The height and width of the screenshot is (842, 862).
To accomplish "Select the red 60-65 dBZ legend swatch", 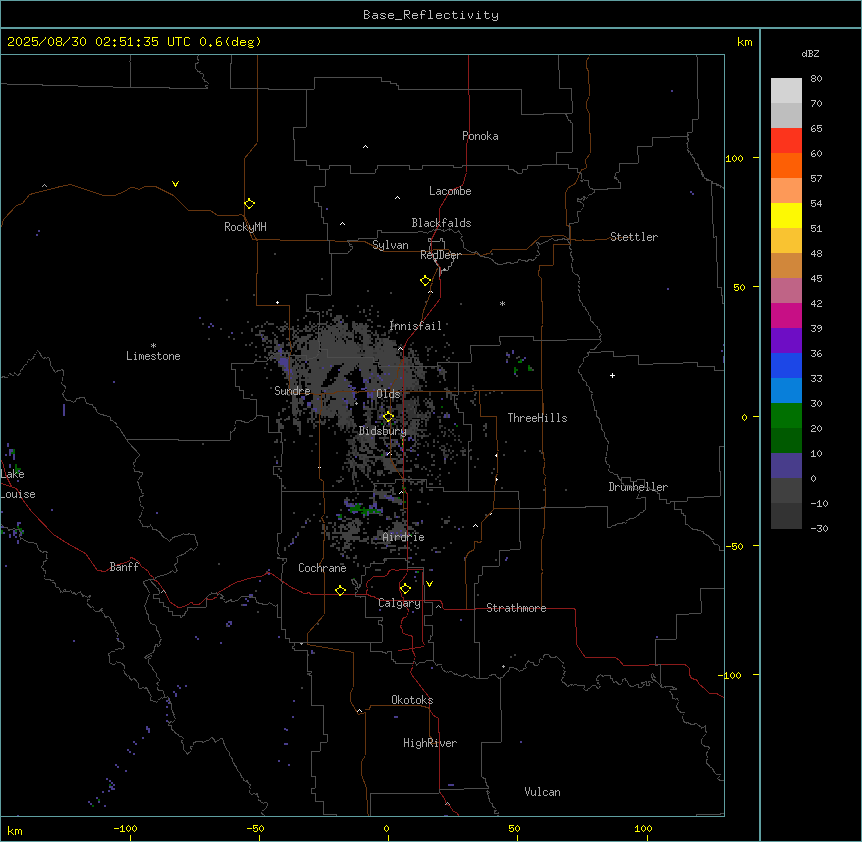I will [786, 140].
